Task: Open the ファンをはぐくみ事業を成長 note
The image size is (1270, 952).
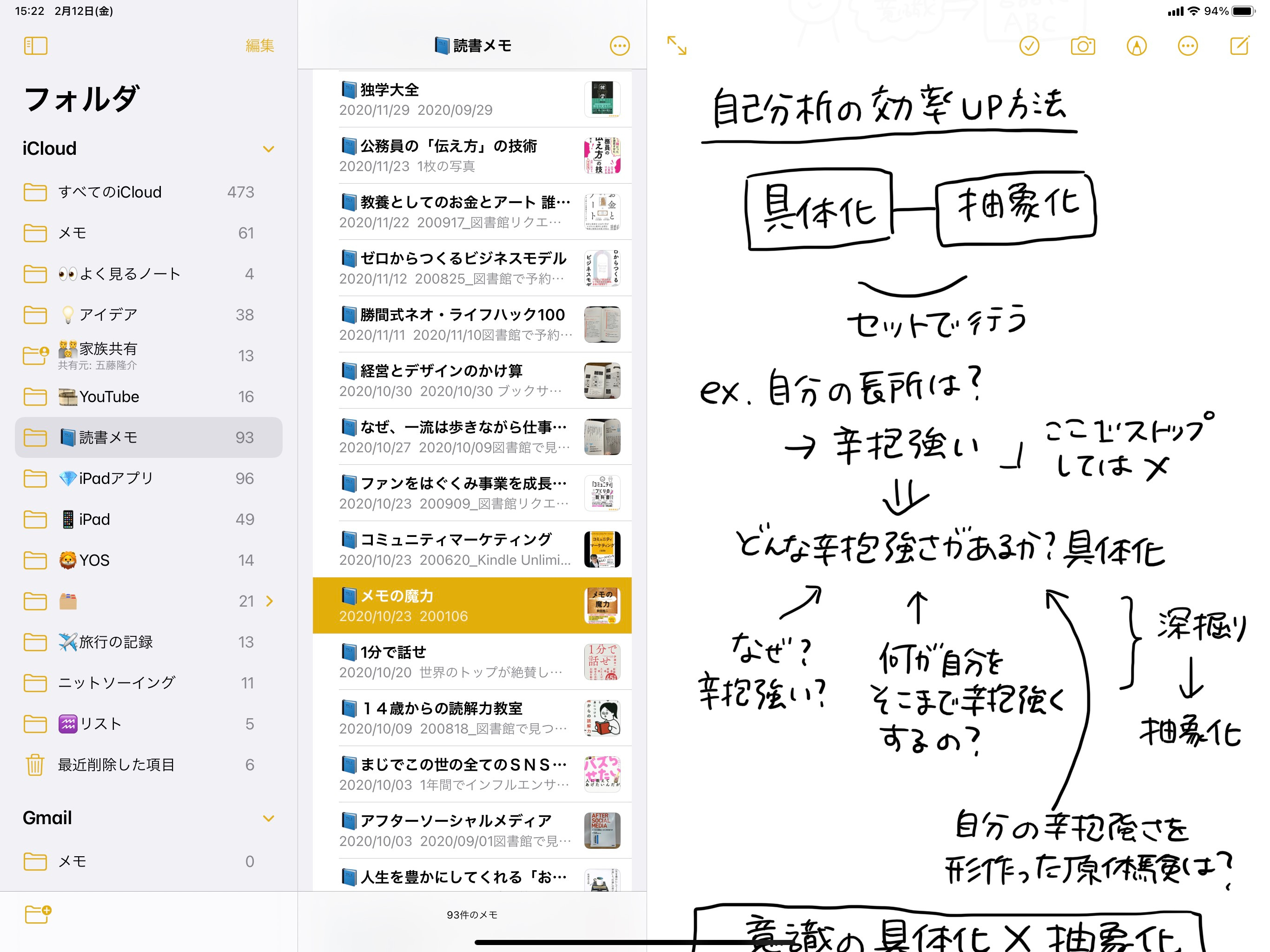Action: coord(472,493)
